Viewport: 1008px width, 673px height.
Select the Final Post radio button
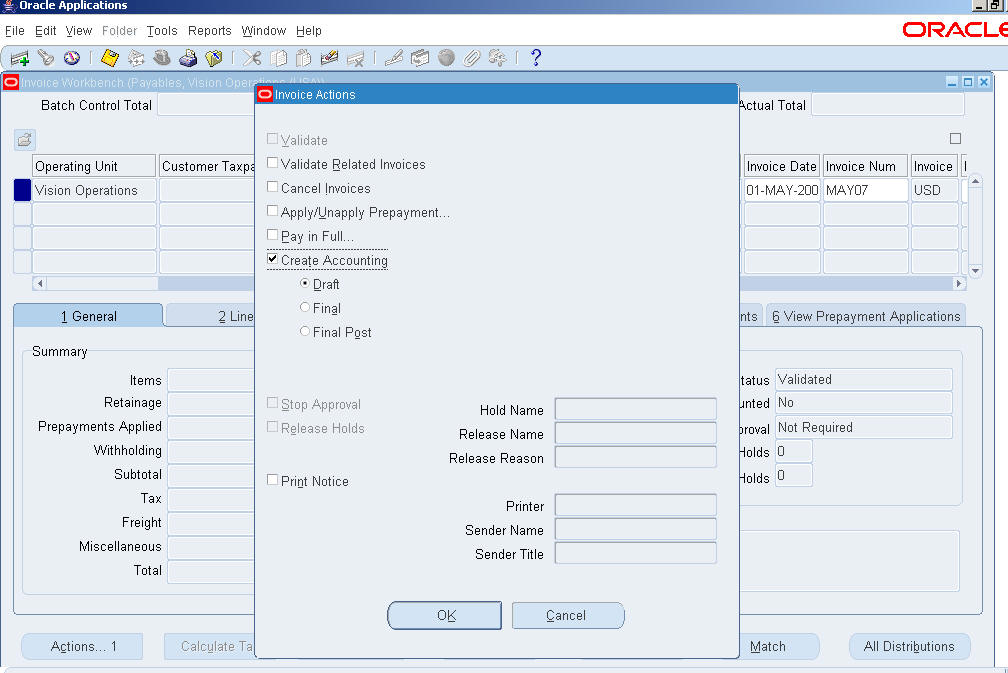tap(305, 331)
